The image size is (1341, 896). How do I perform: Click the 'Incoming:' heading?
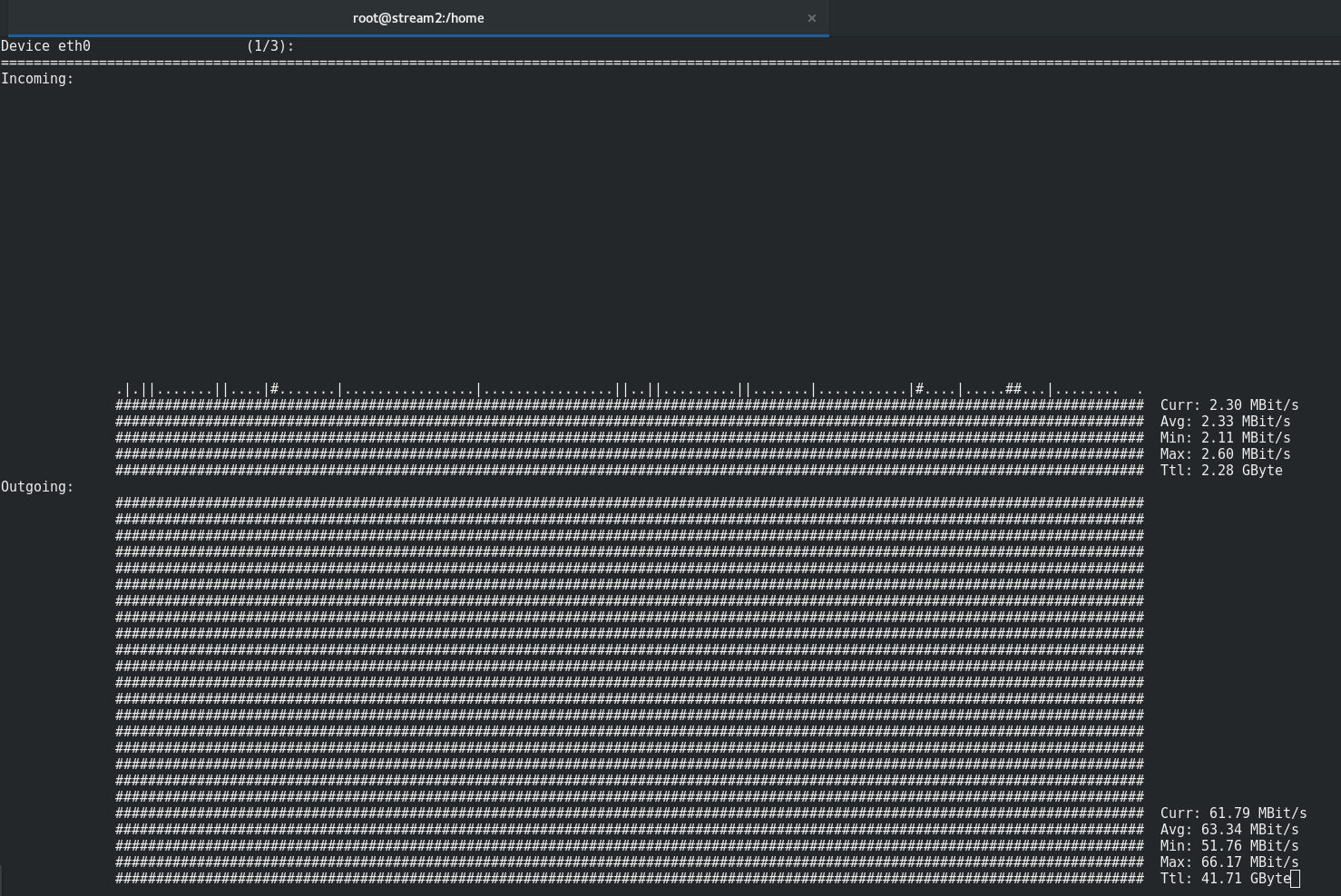point(37,79)
